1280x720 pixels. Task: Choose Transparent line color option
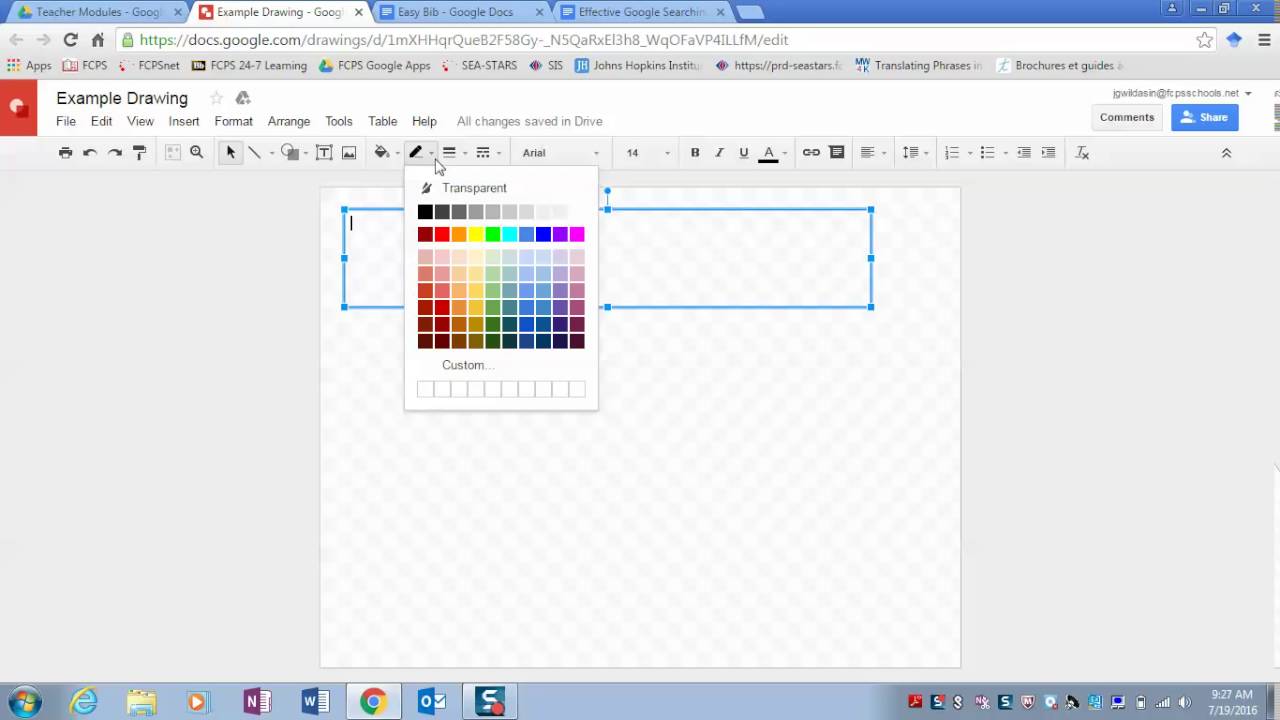click(473, 188)
